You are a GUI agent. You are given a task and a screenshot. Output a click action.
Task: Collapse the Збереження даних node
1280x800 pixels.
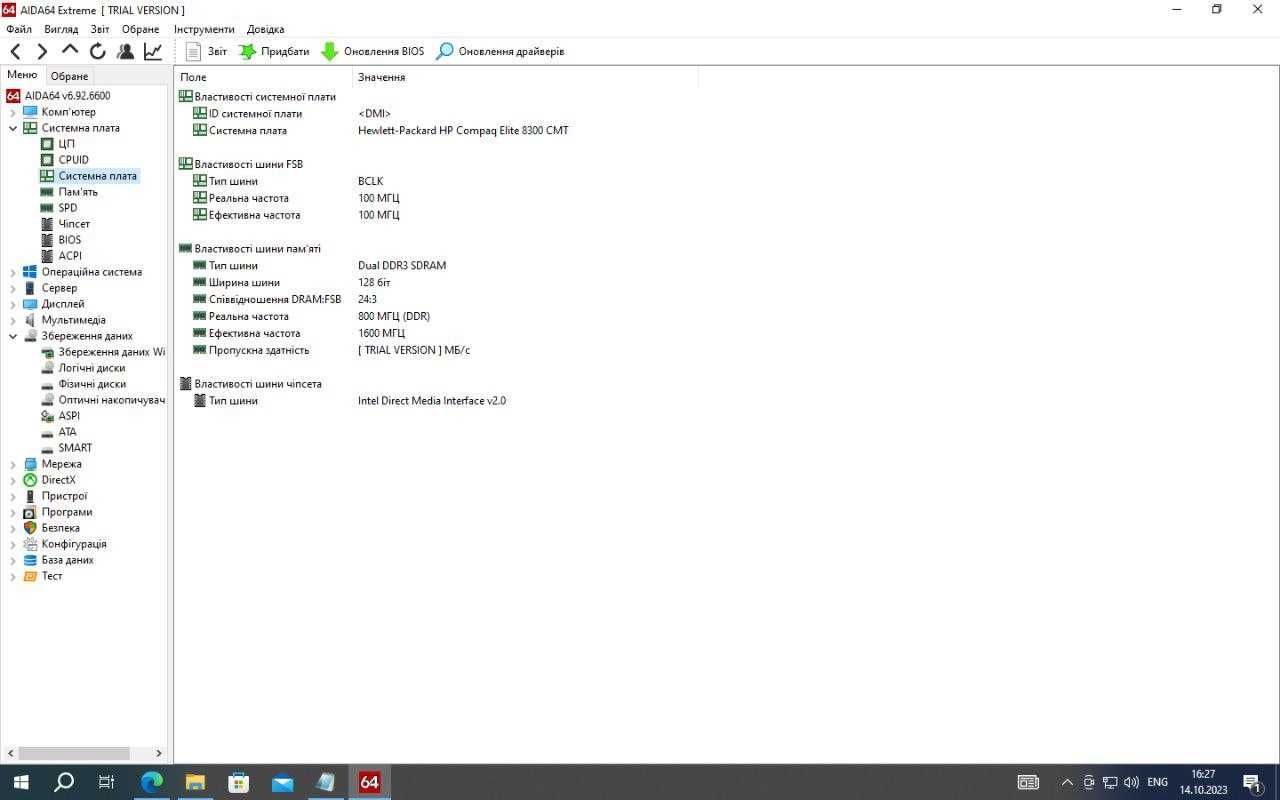13,336
